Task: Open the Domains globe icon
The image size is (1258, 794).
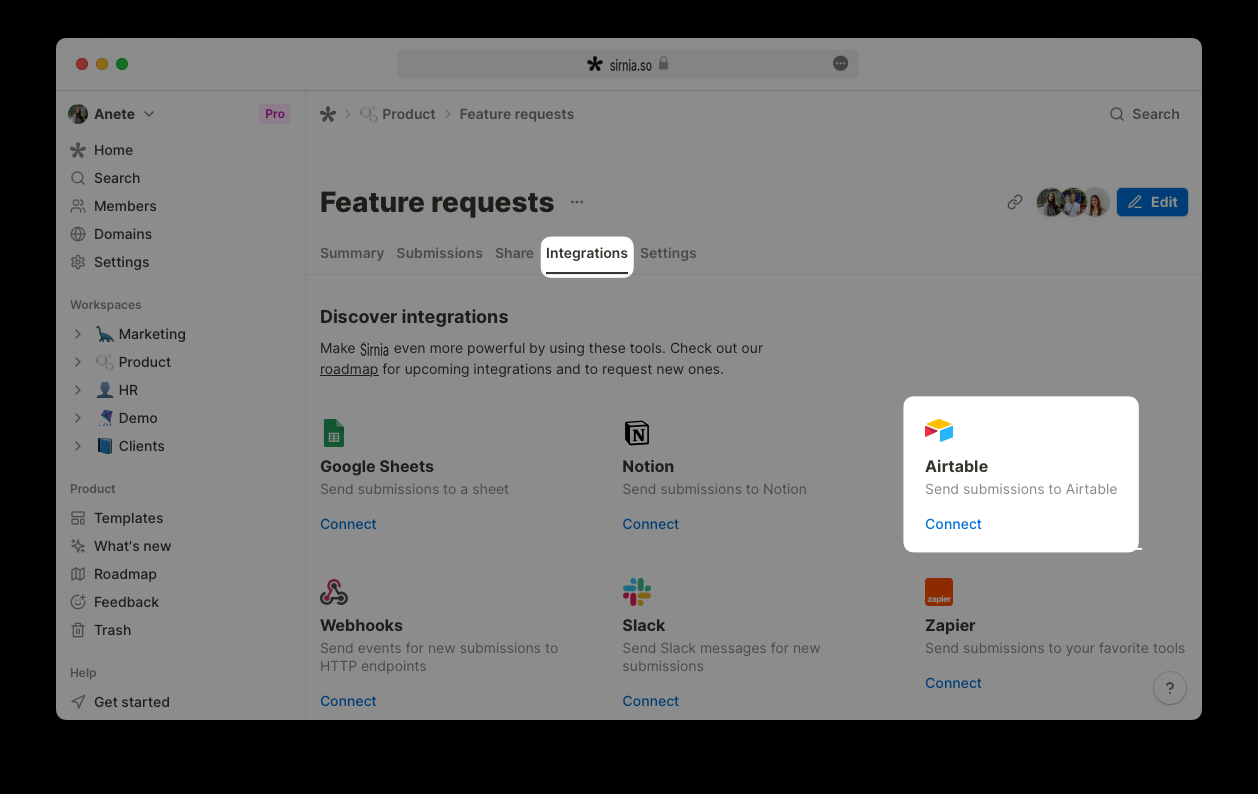Action: [x=78, y=234]
